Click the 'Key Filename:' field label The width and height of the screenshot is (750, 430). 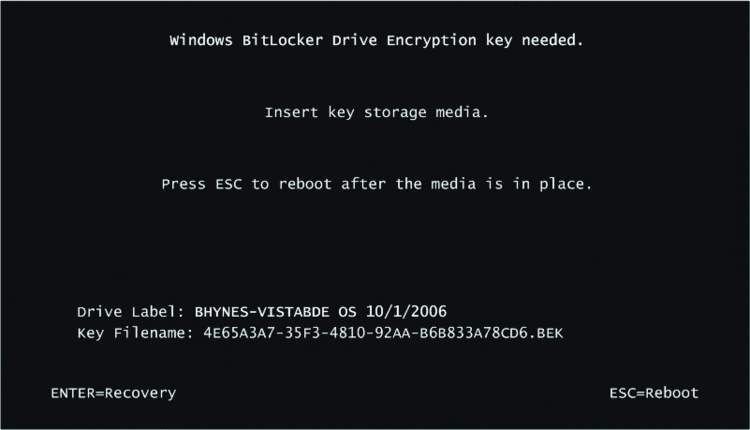tap(135, 333)
